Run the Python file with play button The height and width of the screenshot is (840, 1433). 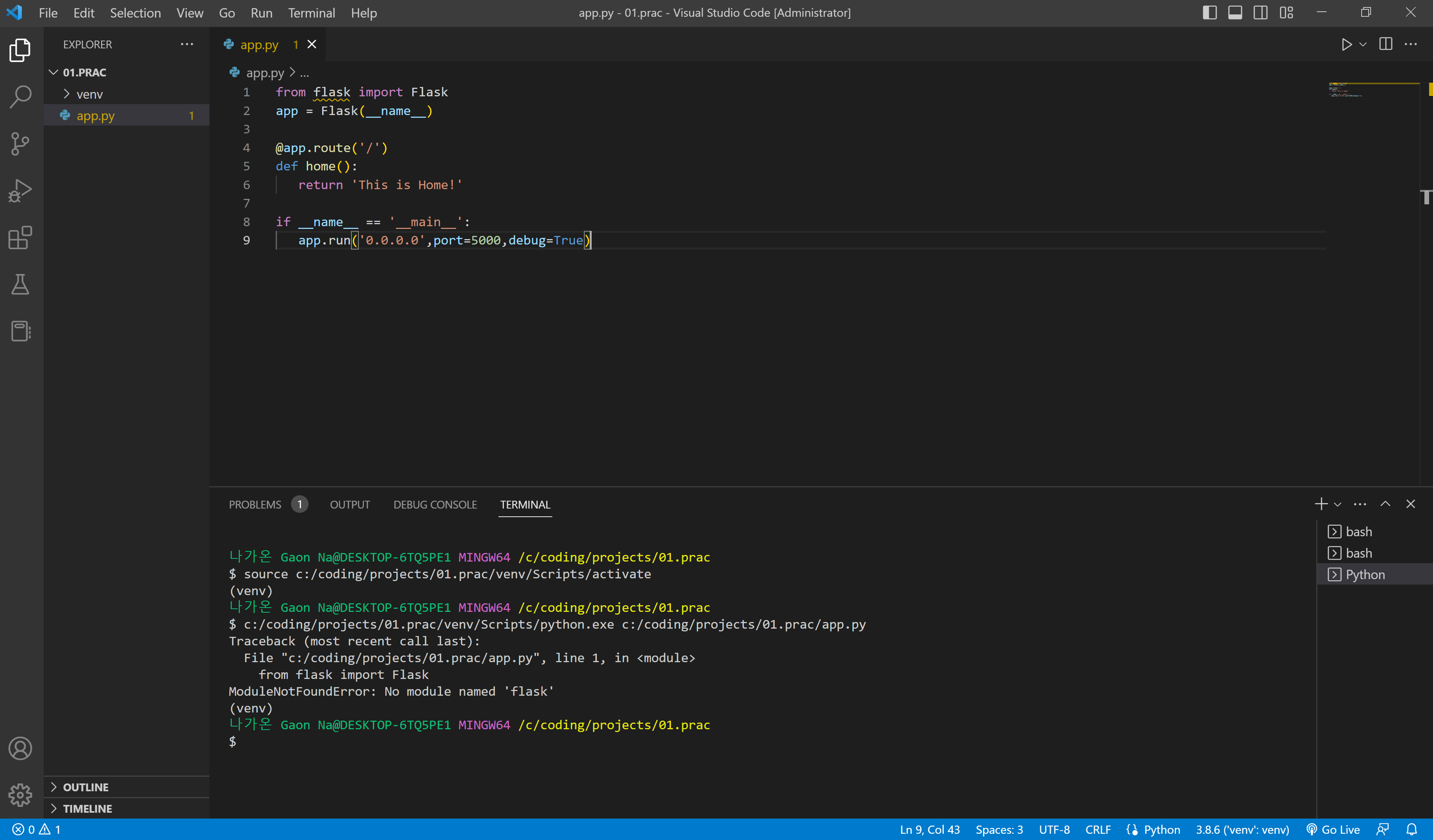(x=1346, y=44)
